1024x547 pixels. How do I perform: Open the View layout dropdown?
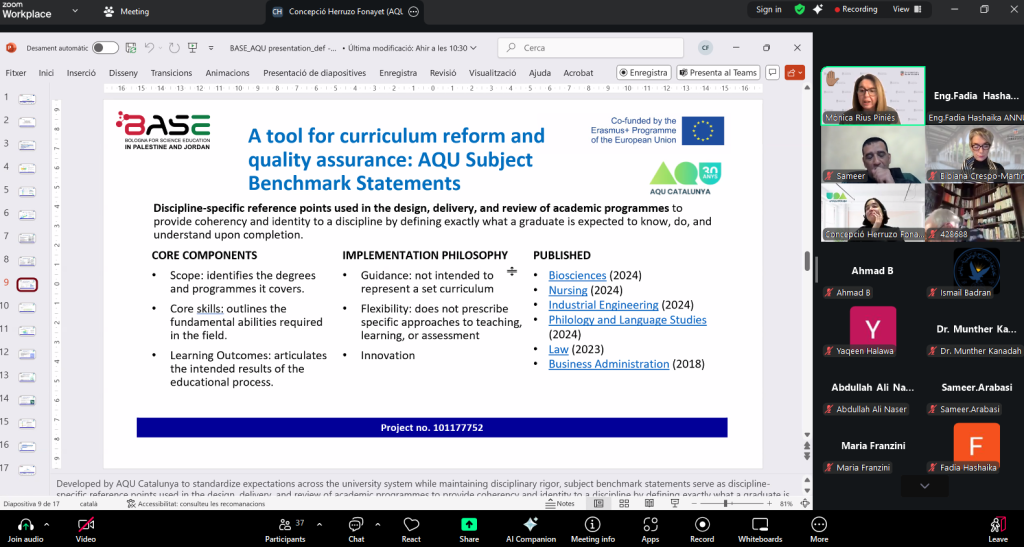(906, 9)
